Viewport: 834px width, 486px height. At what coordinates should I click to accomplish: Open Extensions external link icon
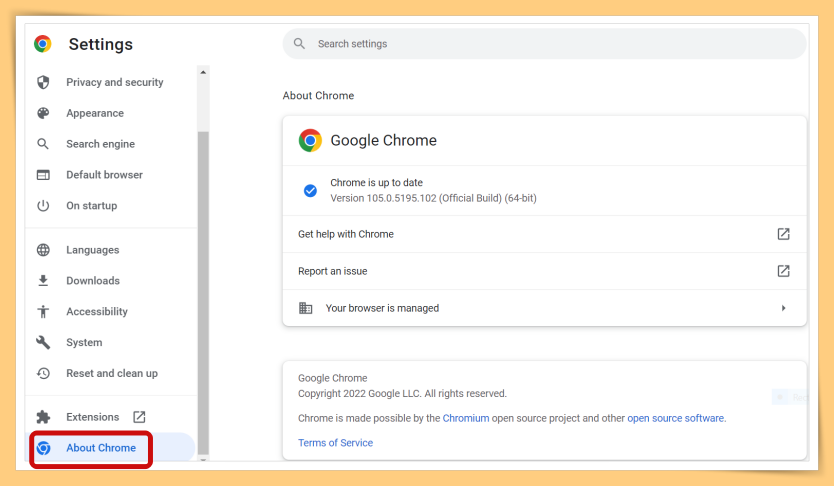click(x=139, y=417)
